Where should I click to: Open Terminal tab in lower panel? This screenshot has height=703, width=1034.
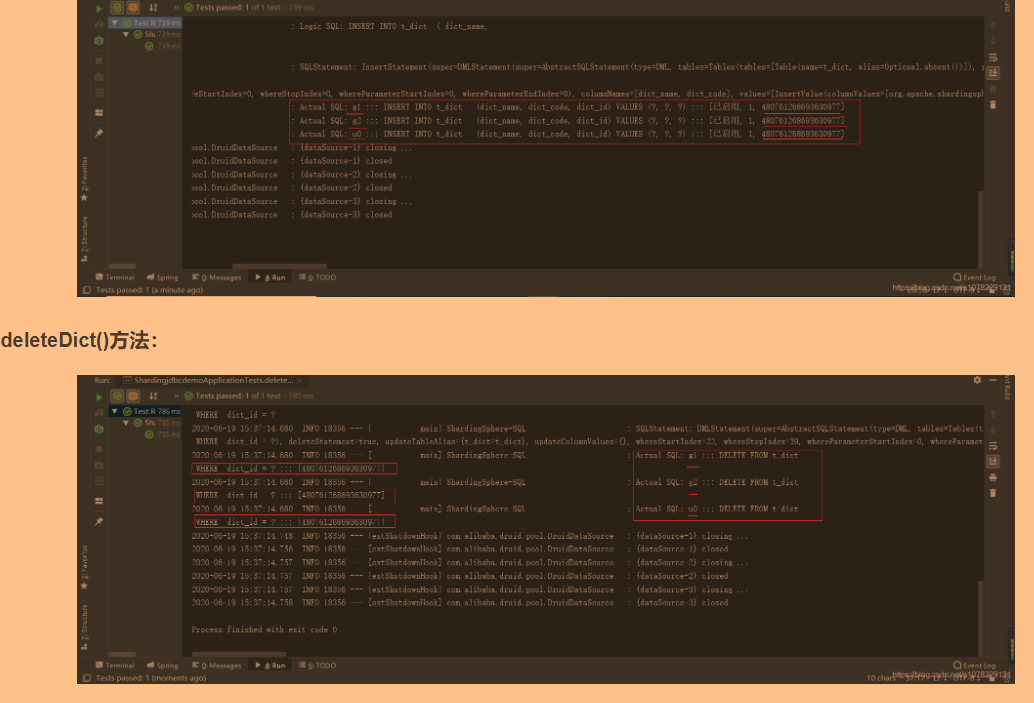pyautogui.click(x=115, y=665)
